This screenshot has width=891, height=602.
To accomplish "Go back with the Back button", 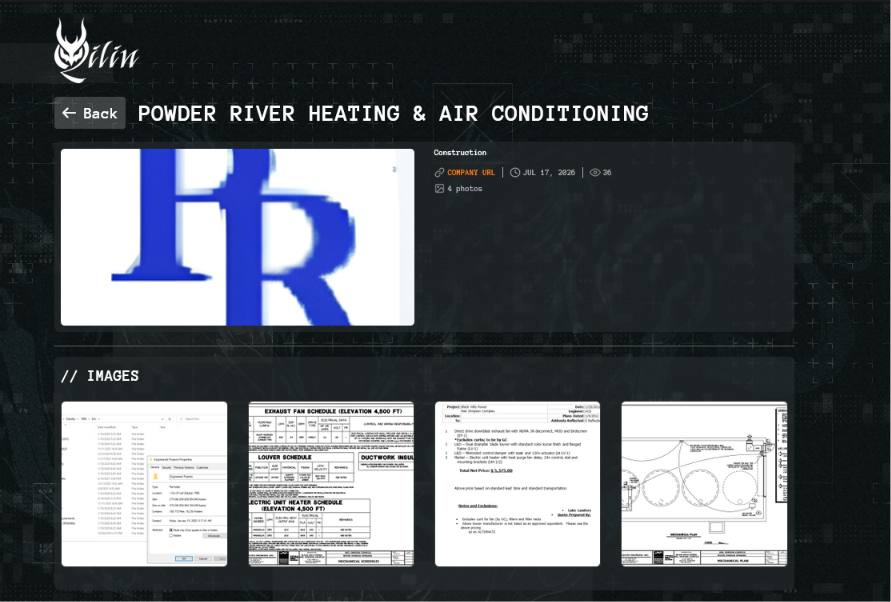I will pos(90,113).
